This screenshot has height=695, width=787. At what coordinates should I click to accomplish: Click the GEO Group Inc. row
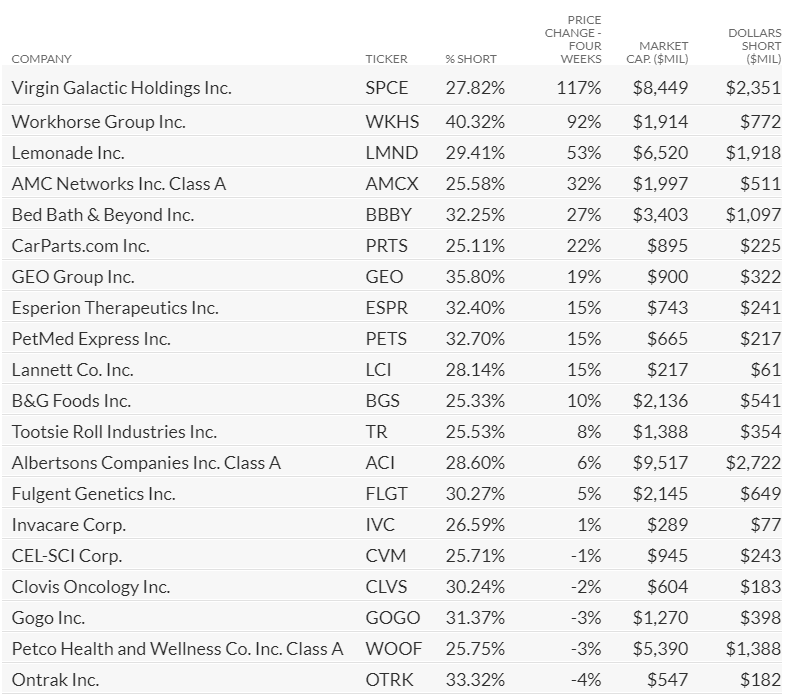click(x=391, y=276)
